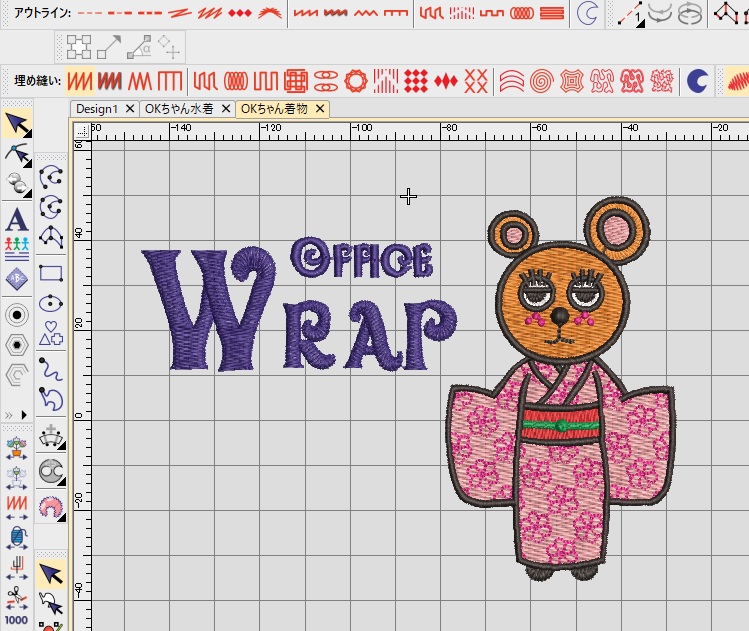Select the OFFICE lettering on canvas
This screenshot has height=631, width=749.
click(x=362, y=258)
